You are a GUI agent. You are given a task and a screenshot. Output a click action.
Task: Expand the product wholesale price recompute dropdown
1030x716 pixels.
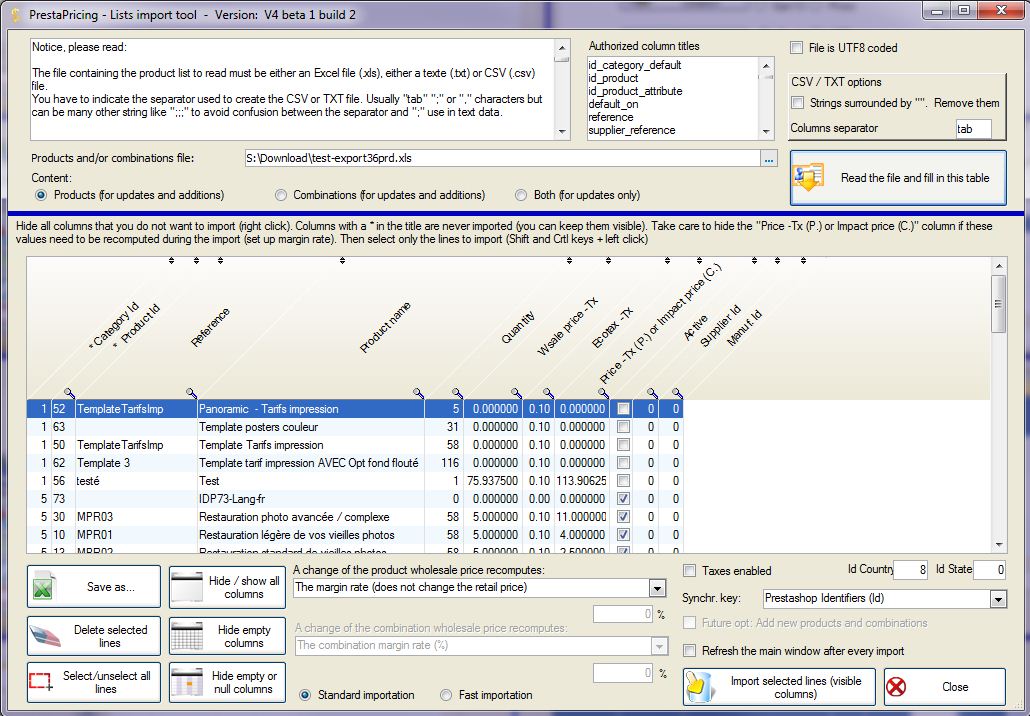[x=657, y=588]
